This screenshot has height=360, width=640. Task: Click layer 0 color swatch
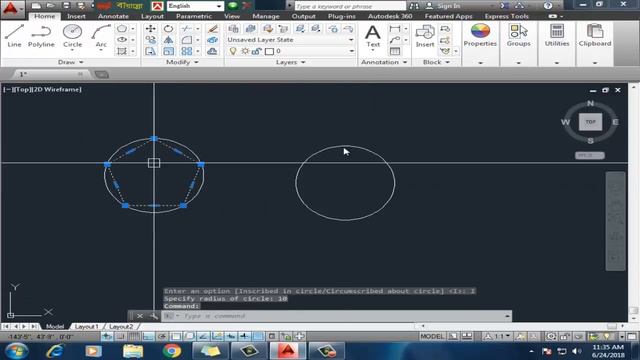point(269,51)
